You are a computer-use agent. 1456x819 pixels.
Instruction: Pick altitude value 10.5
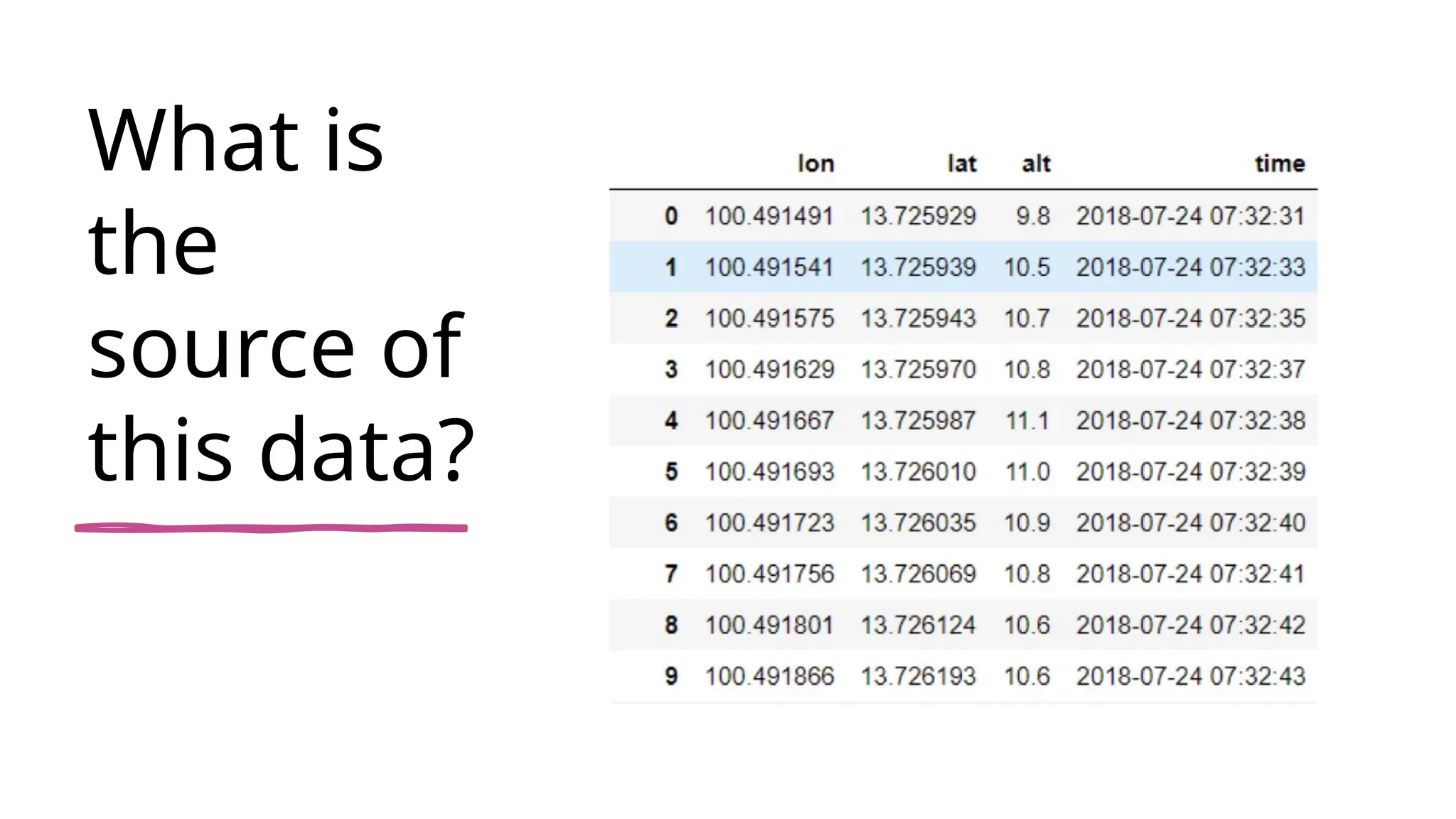click(x=1027, y=267)
